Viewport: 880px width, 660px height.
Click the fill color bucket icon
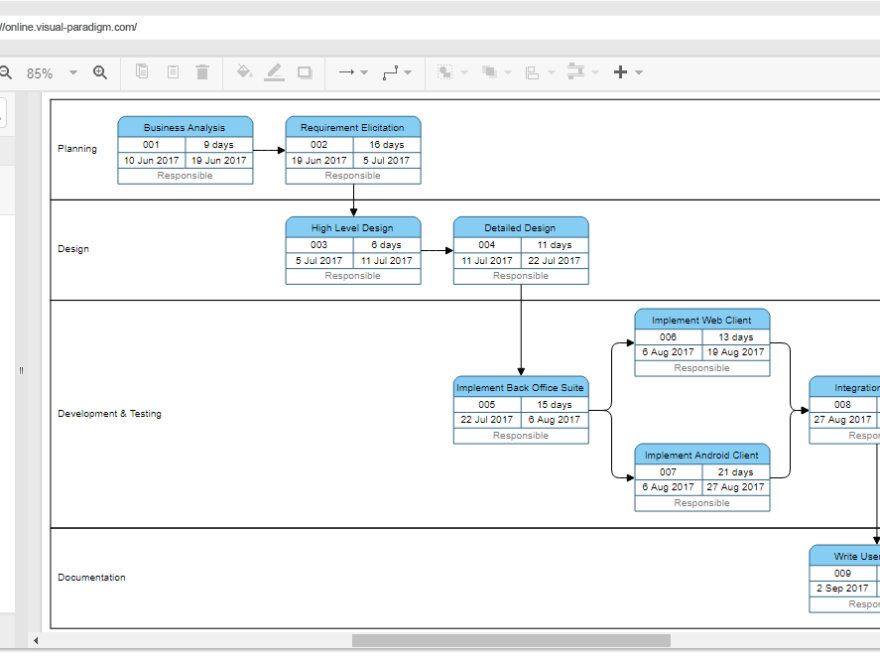244,72
